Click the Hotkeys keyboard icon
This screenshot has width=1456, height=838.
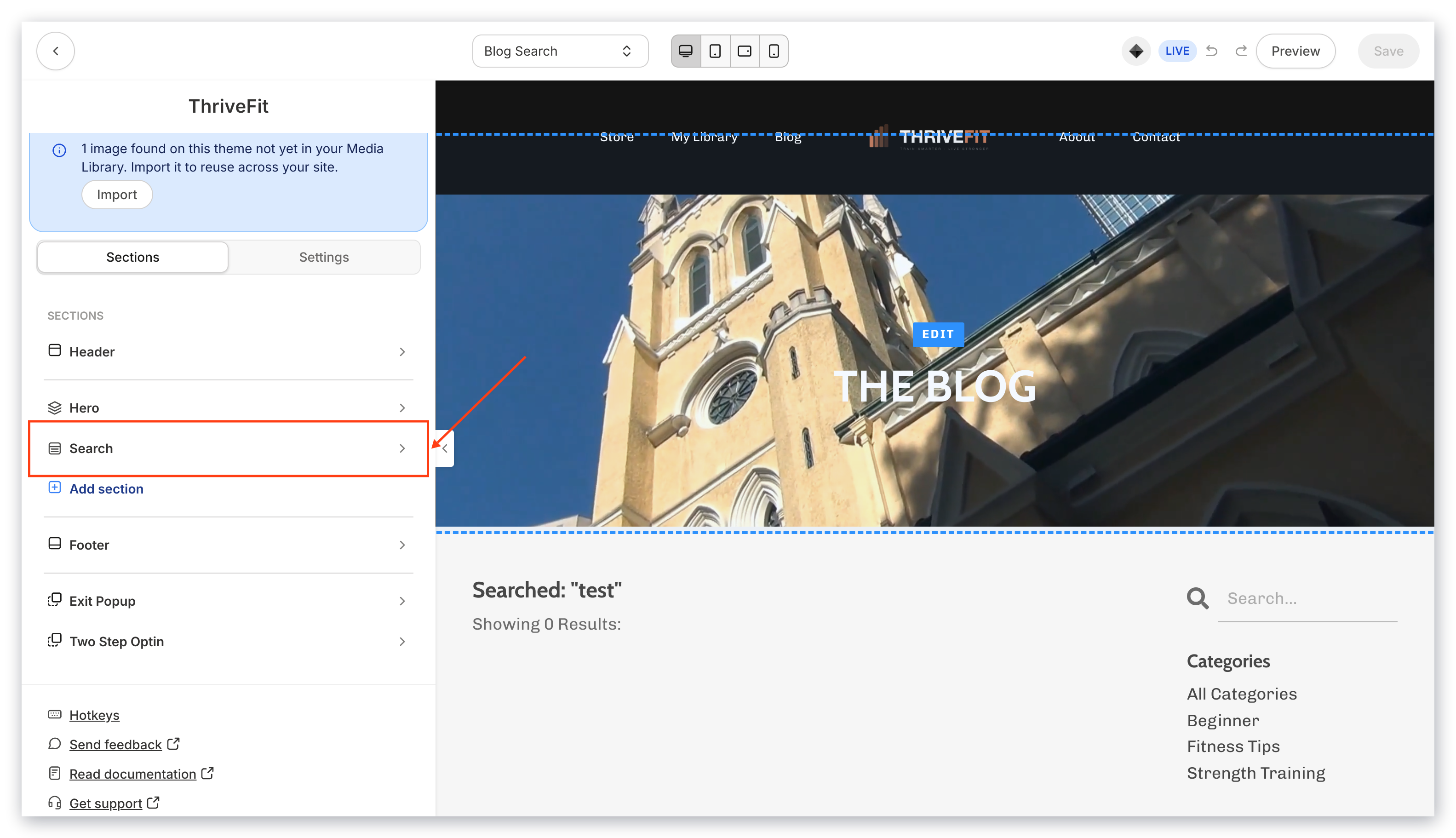[x=55, y=714]
